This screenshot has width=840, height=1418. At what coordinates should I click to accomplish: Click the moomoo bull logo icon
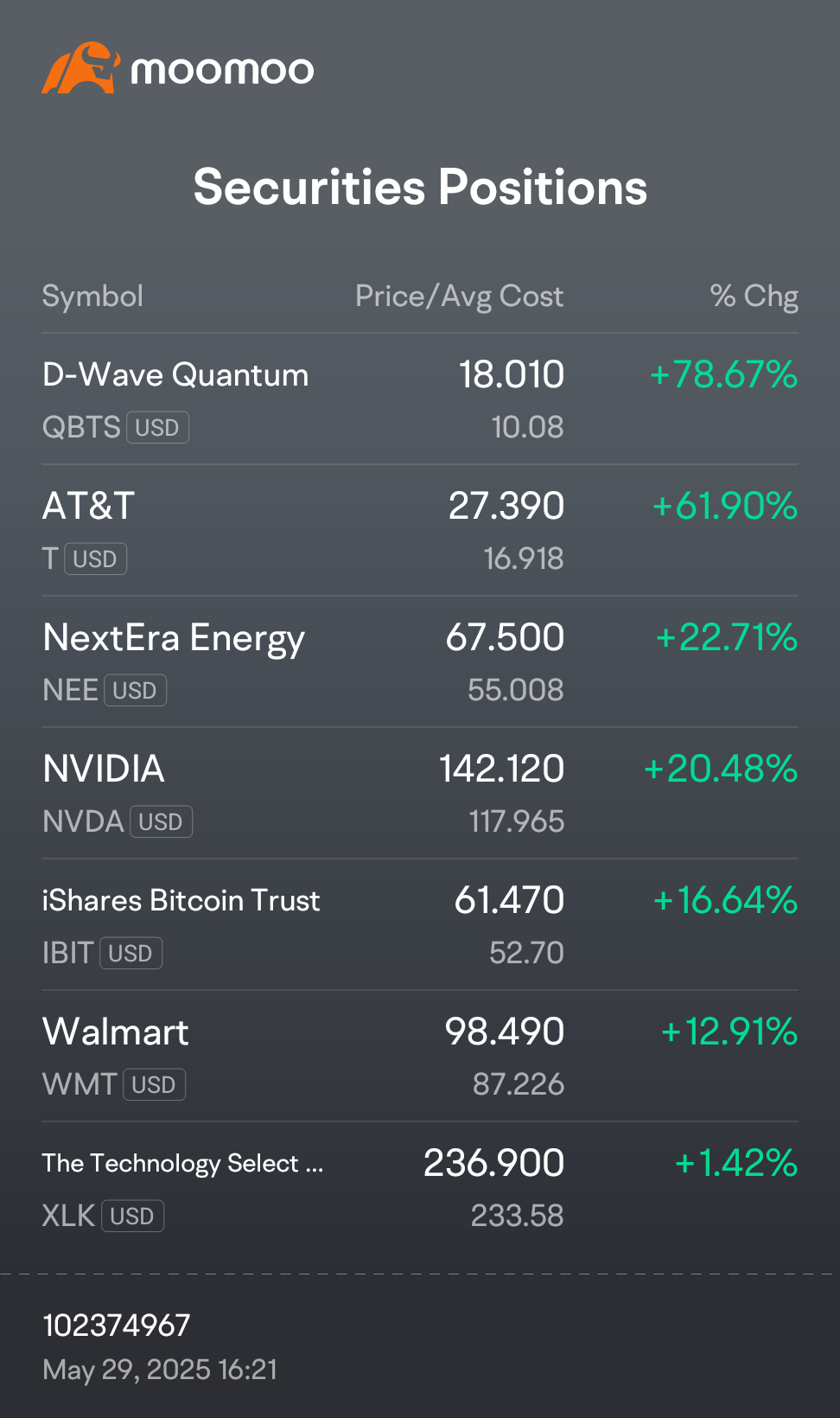[x=80, y=67]
